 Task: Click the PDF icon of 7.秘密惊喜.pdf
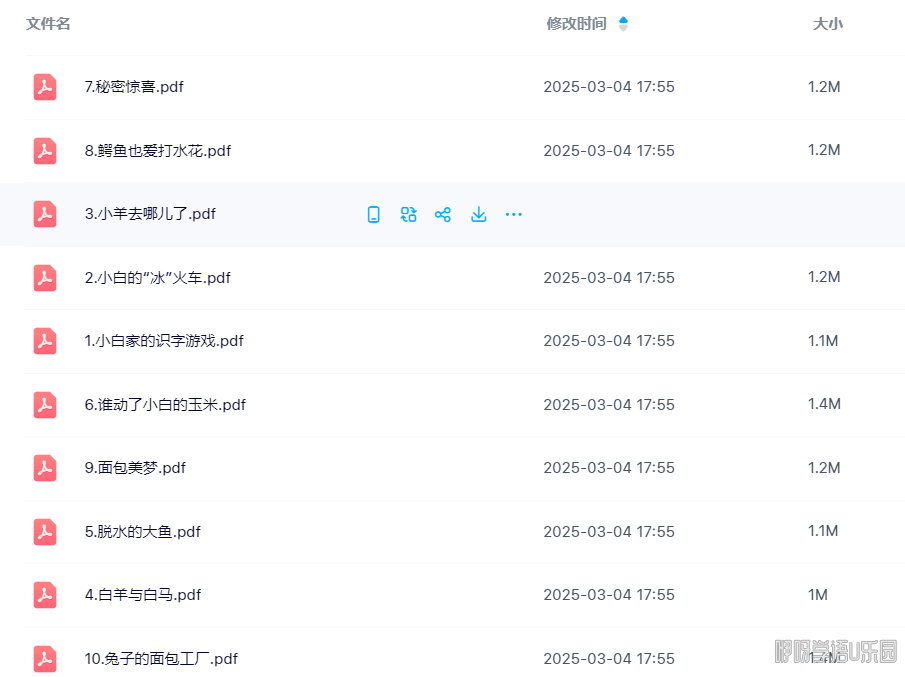coord(44,87)
